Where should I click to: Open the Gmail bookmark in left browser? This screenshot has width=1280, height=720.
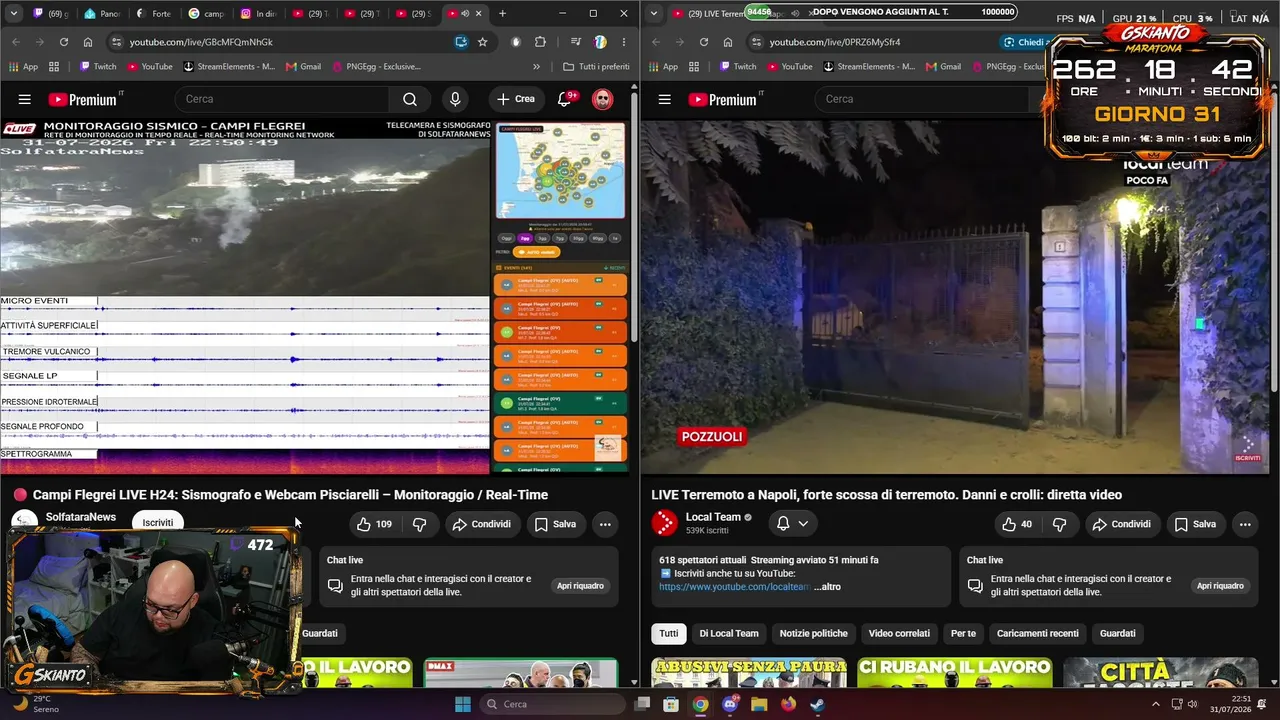(303, 67)
